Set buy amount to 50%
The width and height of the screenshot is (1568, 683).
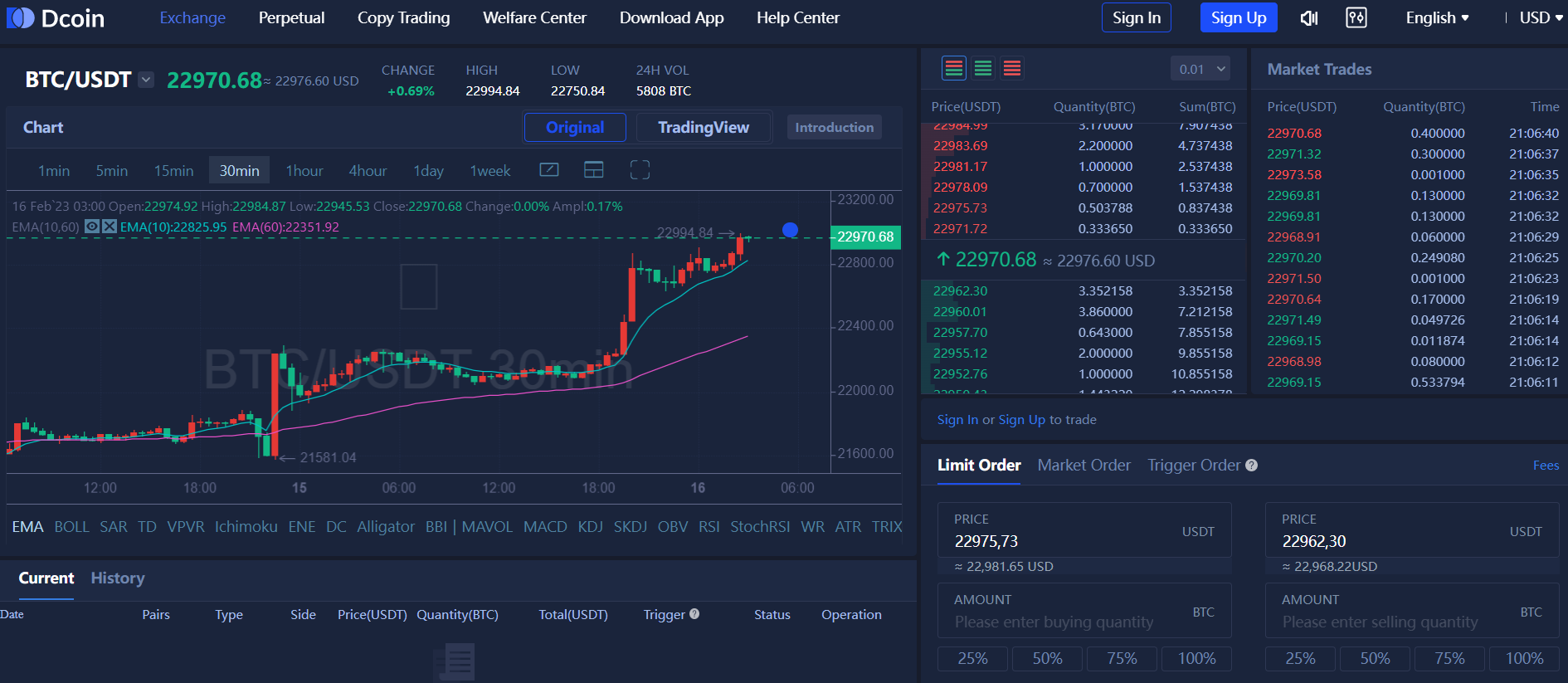1047,659
